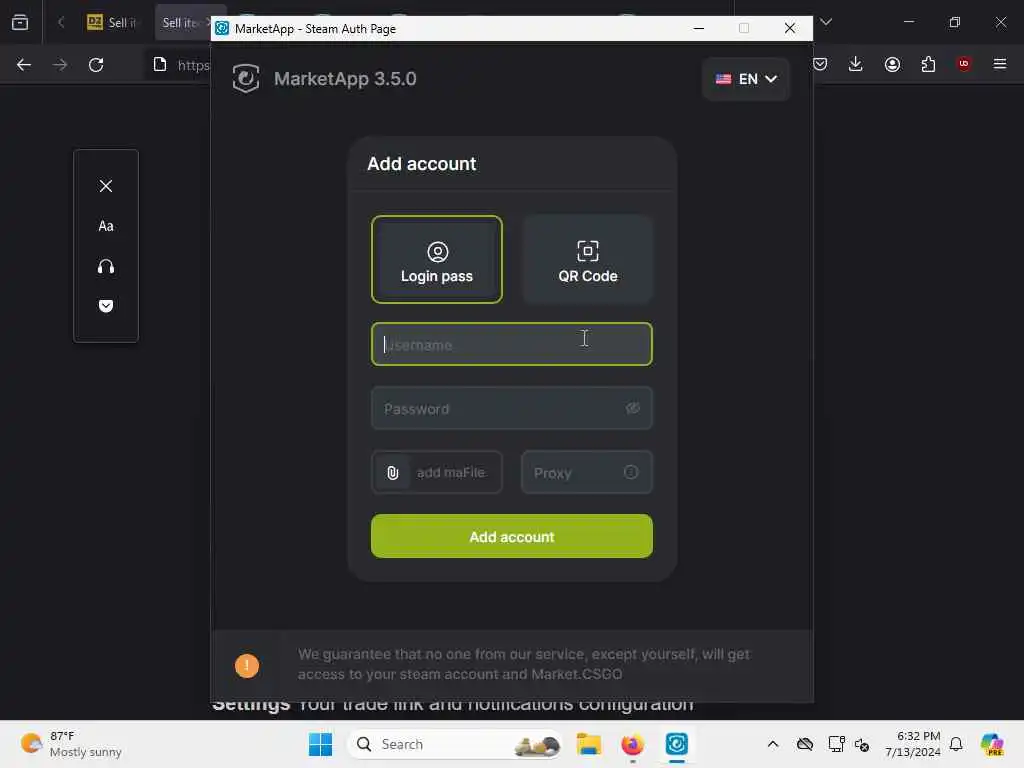Close the browser reader view panel
Image resolution: width=1024 pixels, height=768 pixels.
click(106, 186)
